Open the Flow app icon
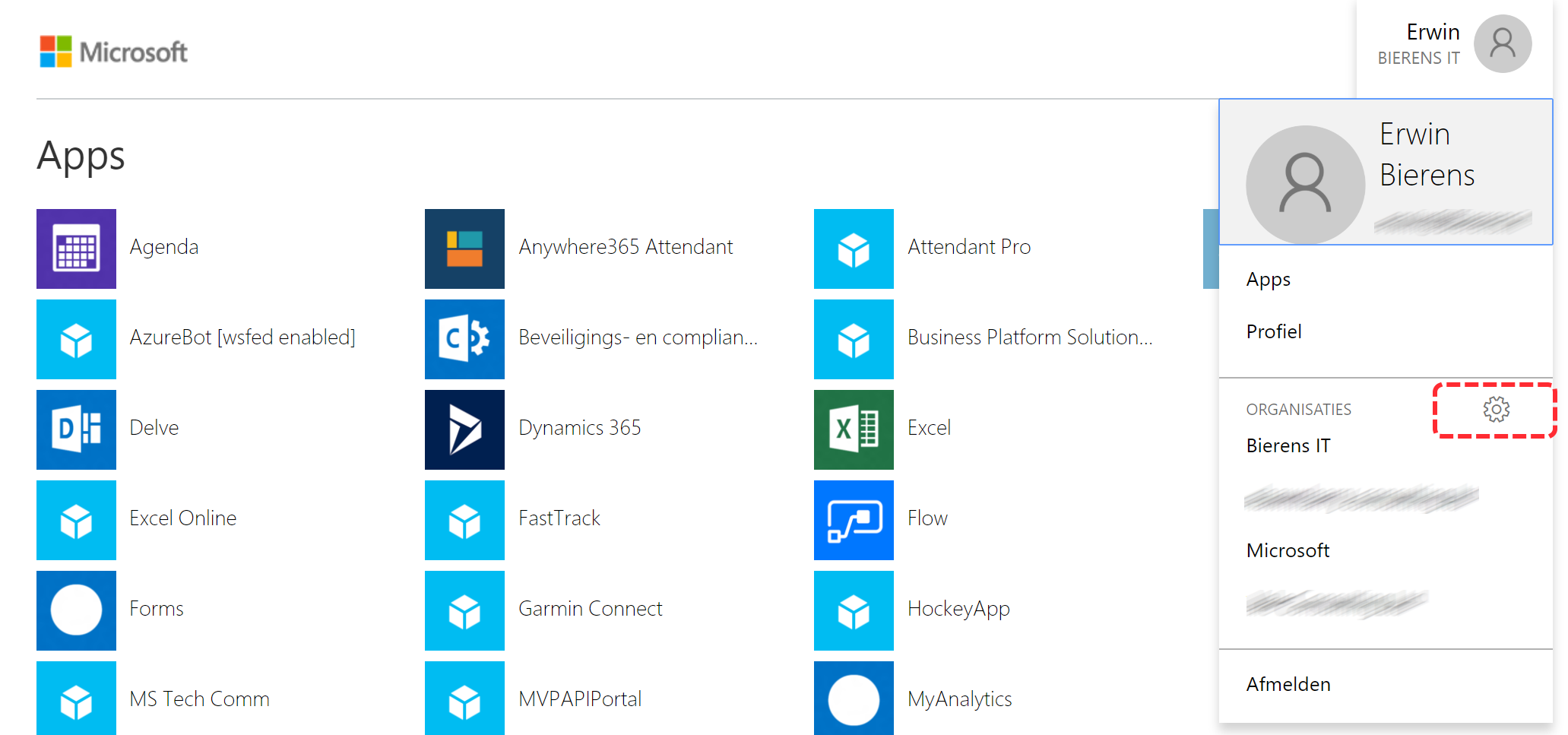 (x=854, y=520)
